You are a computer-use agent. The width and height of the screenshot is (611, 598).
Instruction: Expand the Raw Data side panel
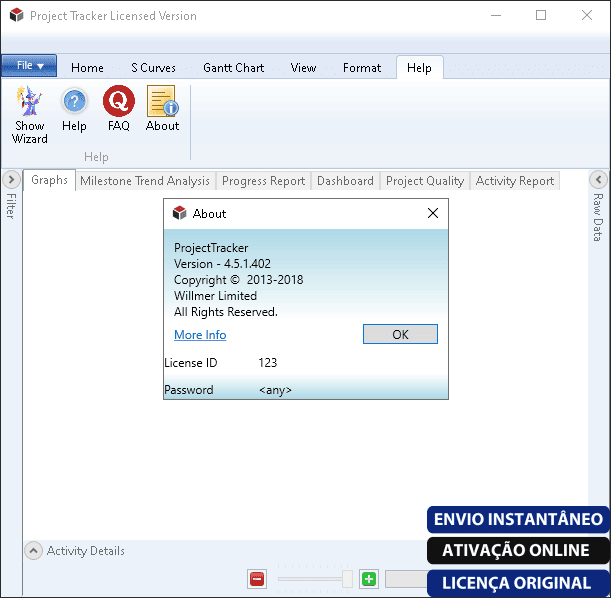pyautogui.click(x=599, y=180)
